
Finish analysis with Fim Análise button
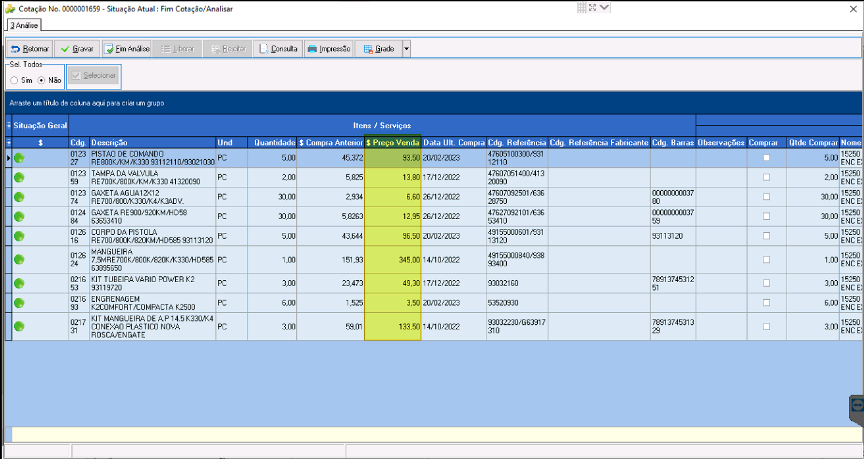pos(126,49)
